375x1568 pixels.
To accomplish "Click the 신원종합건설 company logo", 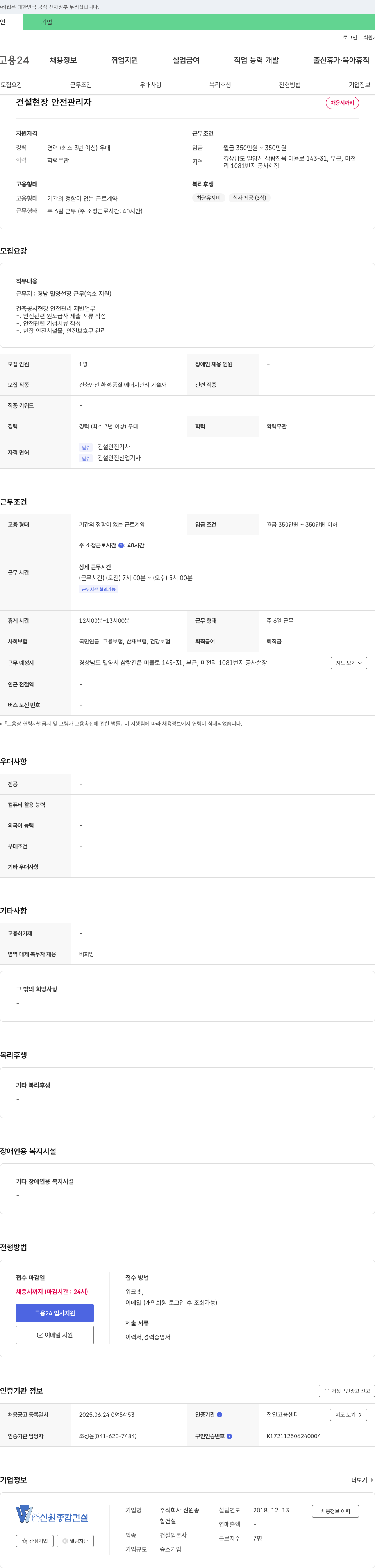I will (52, 1514).
